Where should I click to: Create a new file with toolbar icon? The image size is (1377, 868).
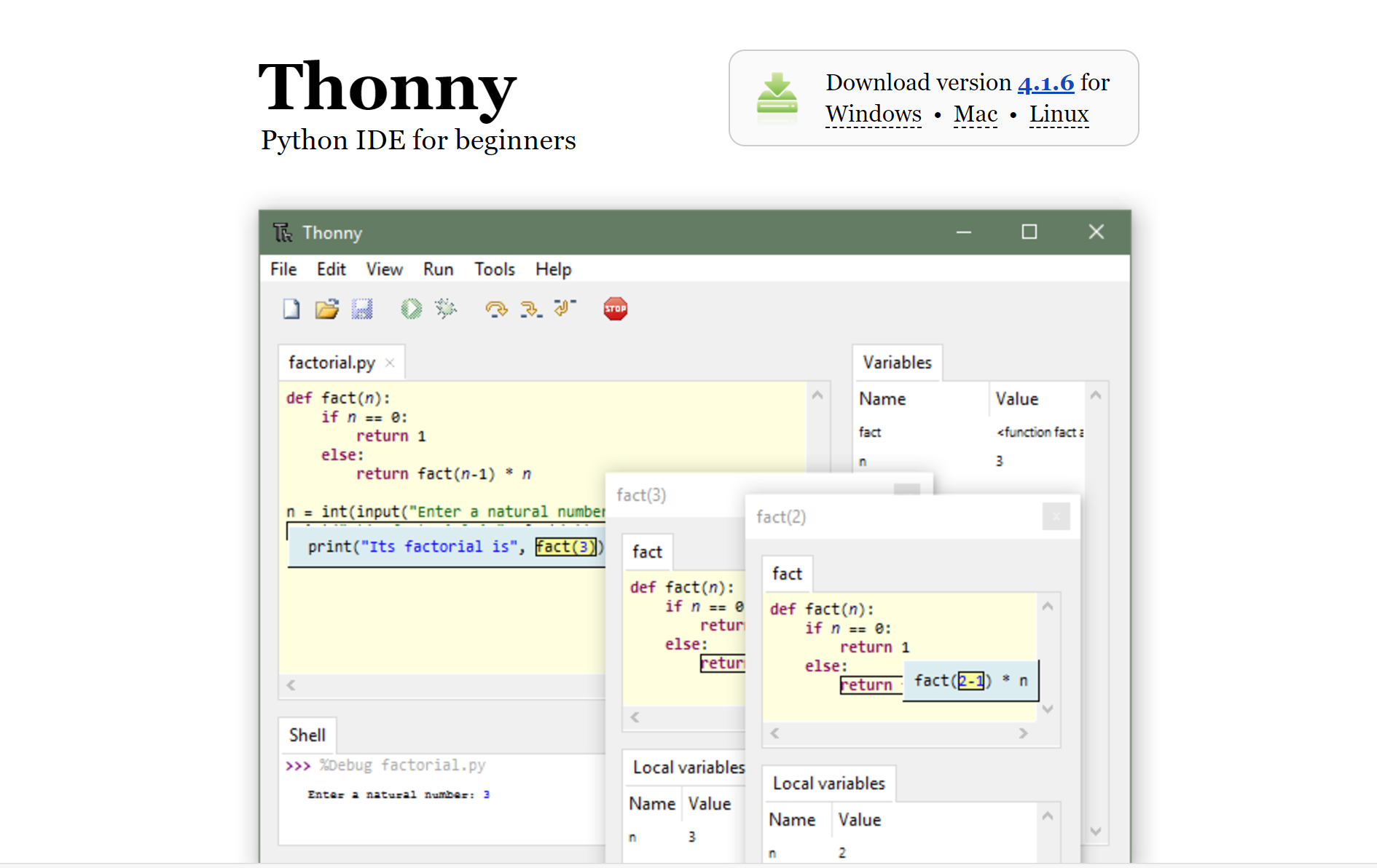click(x=291, y=309)
